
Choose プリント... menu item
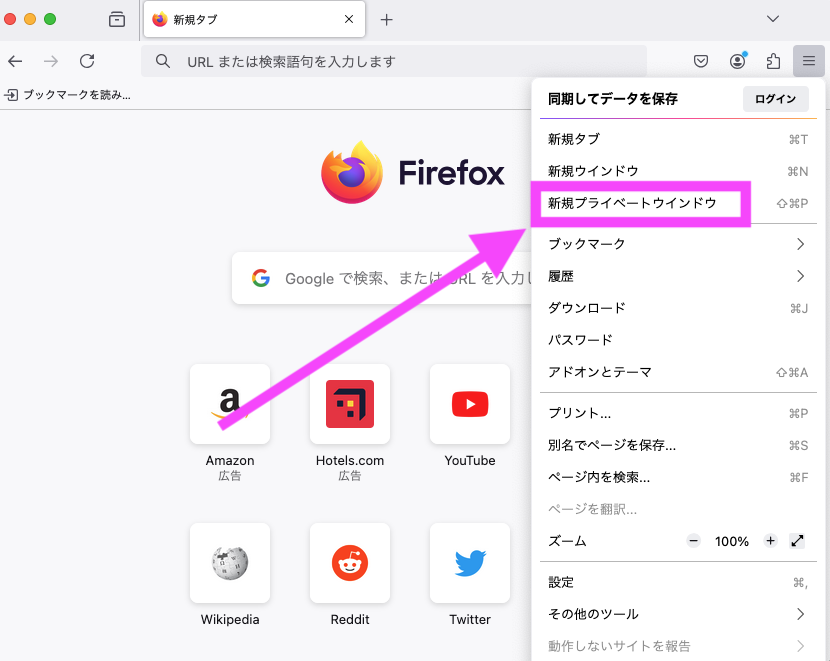pyautogui.click(x=678, y=413)
